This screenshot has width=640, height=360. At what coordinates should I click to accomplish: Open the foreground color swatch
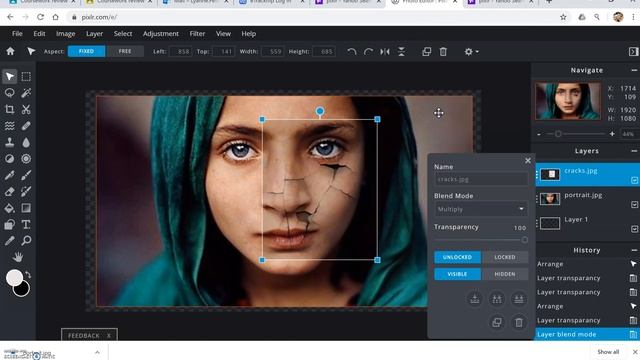tap(14, 278)
